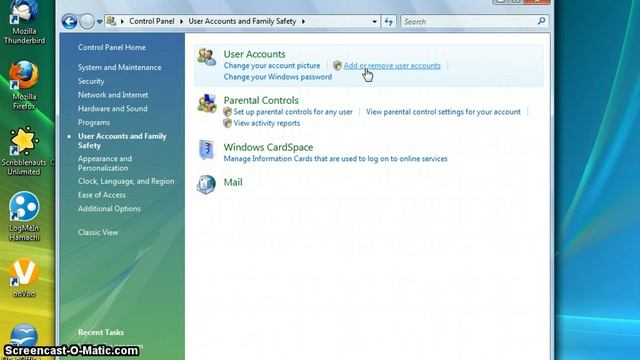Open Appearance and Personalization
Screen dimensions: 640x360
[105, 163]
